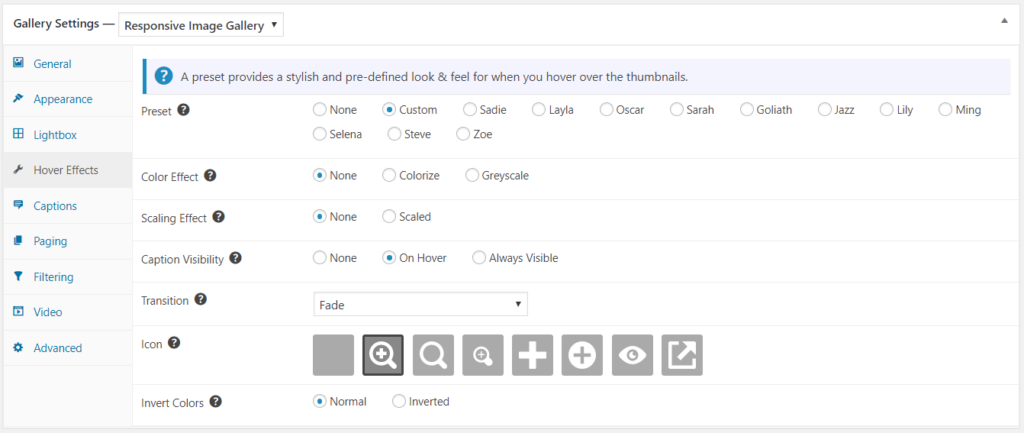Open the General settings tab

point(67,63)
